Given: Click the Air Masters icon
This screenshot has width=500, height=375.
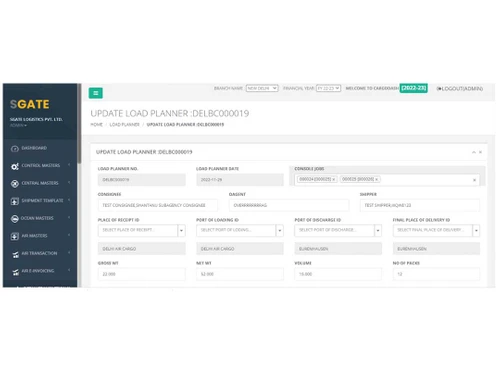Looking at the screenshot, I should click(x=15, y=236).
